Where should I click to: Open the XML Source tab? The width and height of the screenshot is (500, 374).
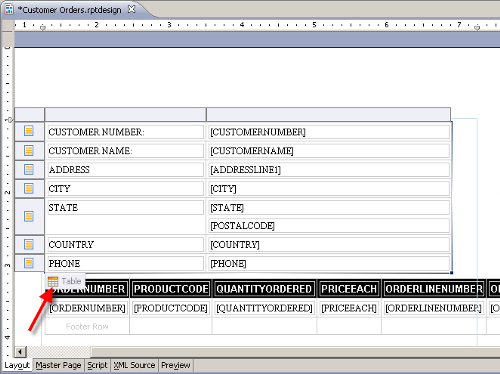(134, 365)
